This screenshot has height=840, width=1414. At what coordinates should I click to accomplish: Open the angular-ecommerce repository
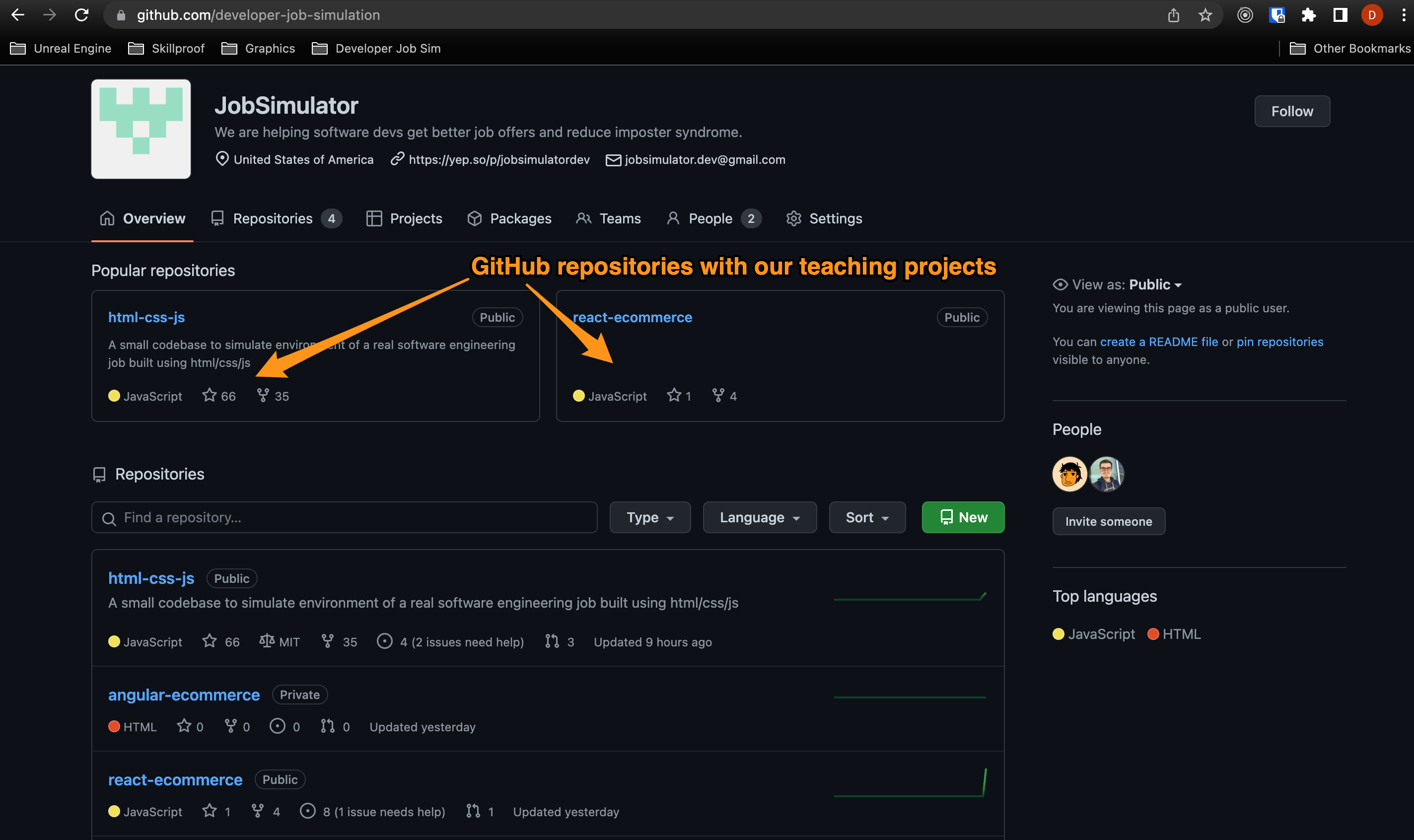tap(184, 695)
